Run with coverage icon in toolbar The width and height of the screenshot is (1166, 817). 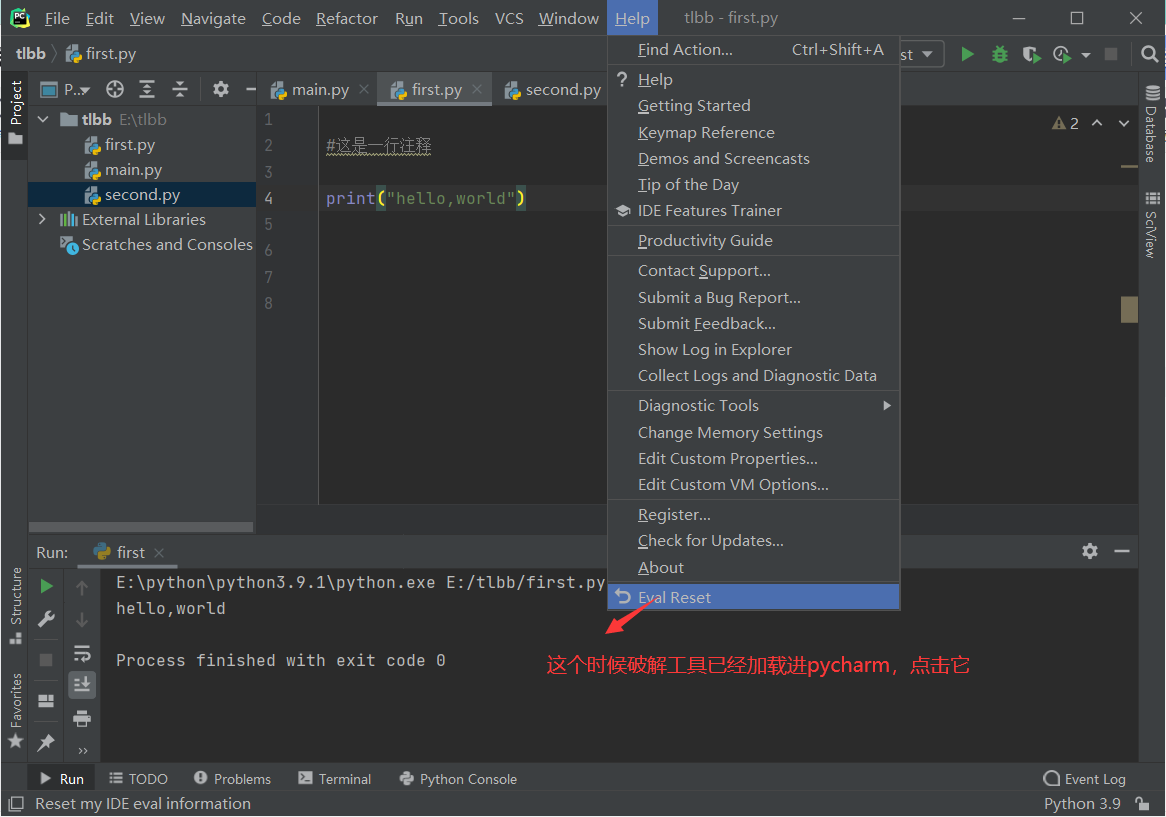[1031, 54]
